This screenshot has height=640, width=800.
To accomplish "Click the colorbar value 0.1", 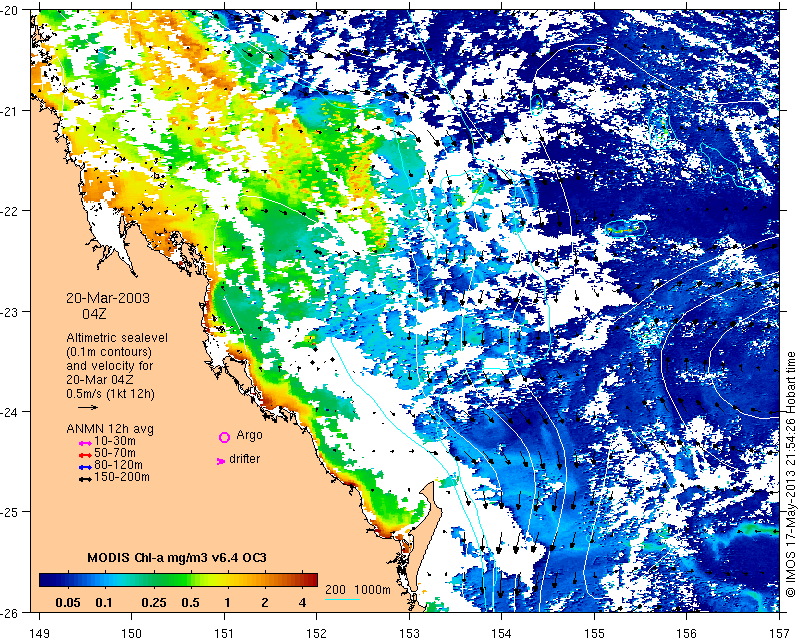I will tap(104, 603).
